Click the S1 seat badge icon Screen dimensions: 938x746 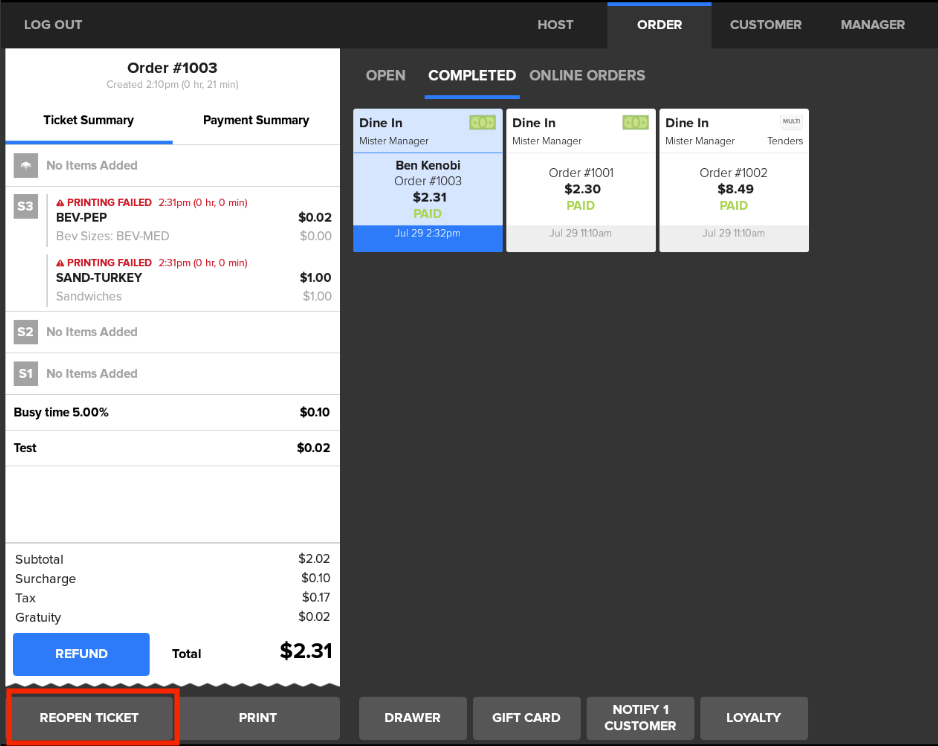(x=25, y=374)
